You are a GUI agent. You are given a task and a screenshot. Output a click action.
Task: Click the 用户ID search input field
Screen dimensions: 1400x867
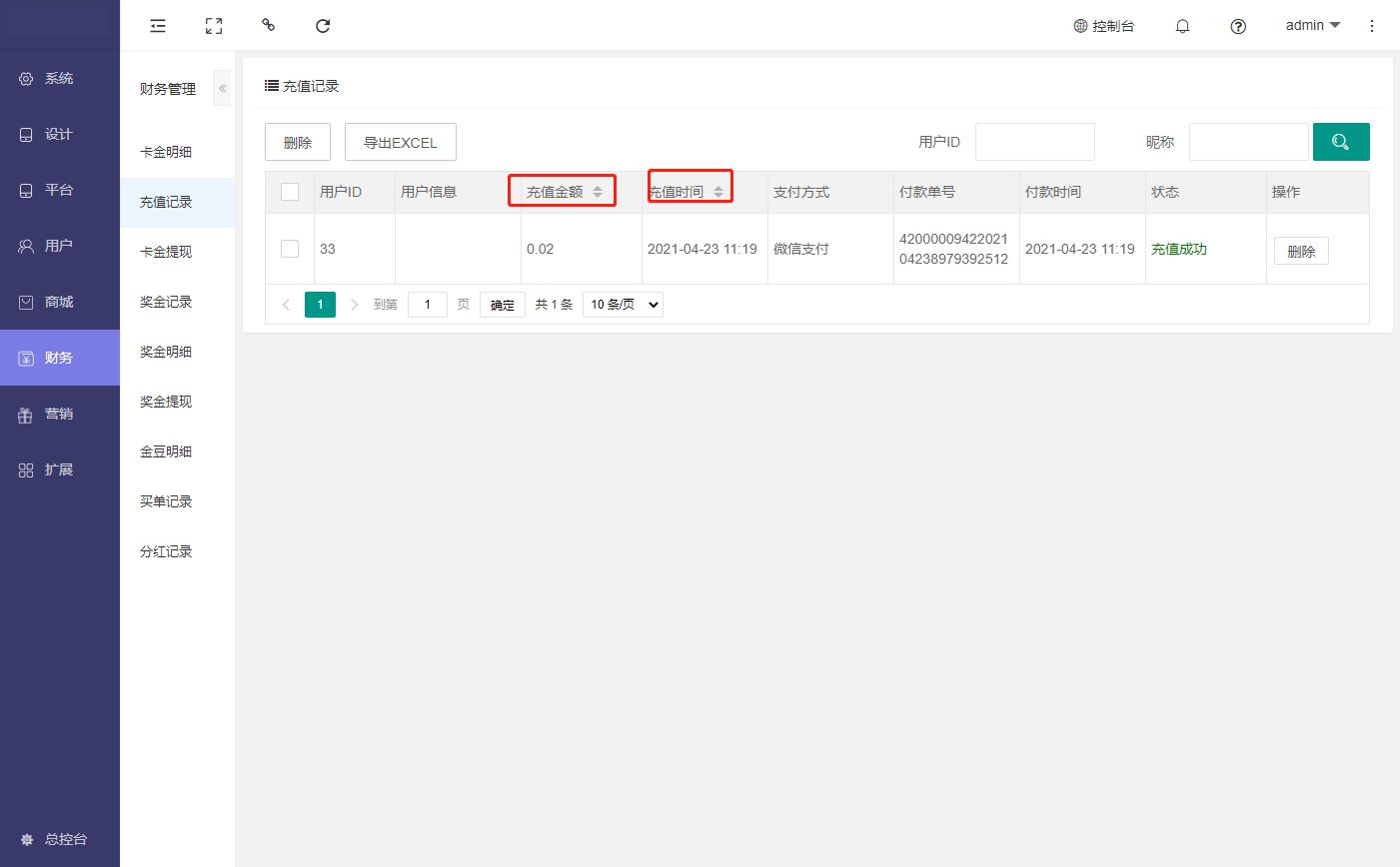point(1034,142)
